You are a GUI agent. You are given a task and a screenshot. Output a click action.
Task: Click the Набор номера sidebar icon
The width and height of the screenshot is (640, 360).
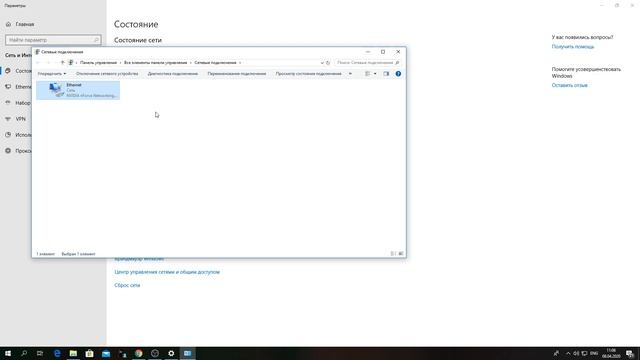[x=8, y=103]
